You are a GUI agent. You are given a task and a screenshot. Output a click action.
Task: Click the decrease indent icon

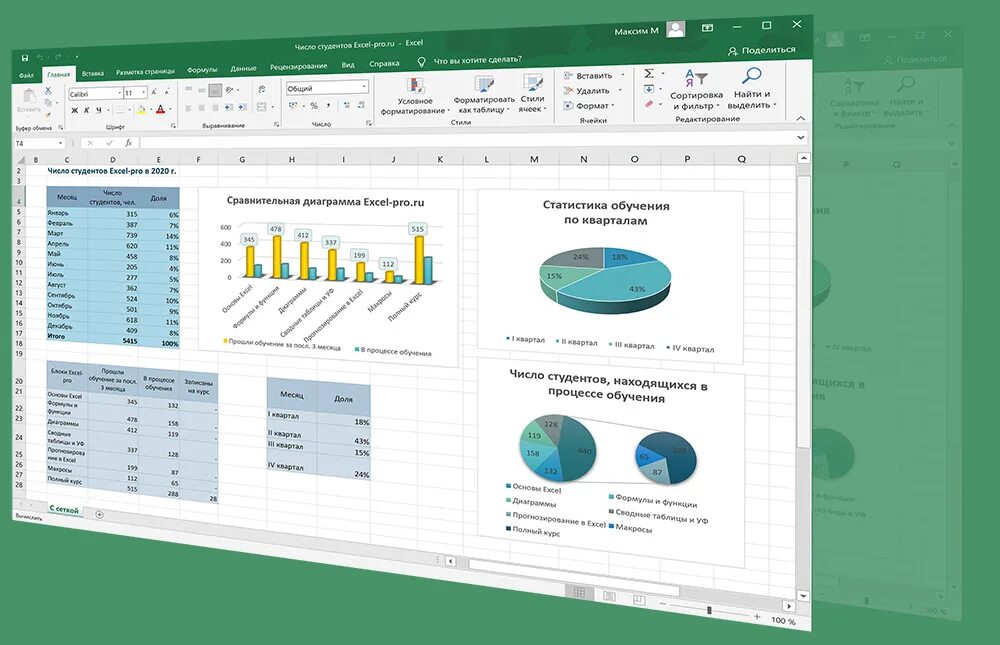pyautogui.click(x=228, y=108)
